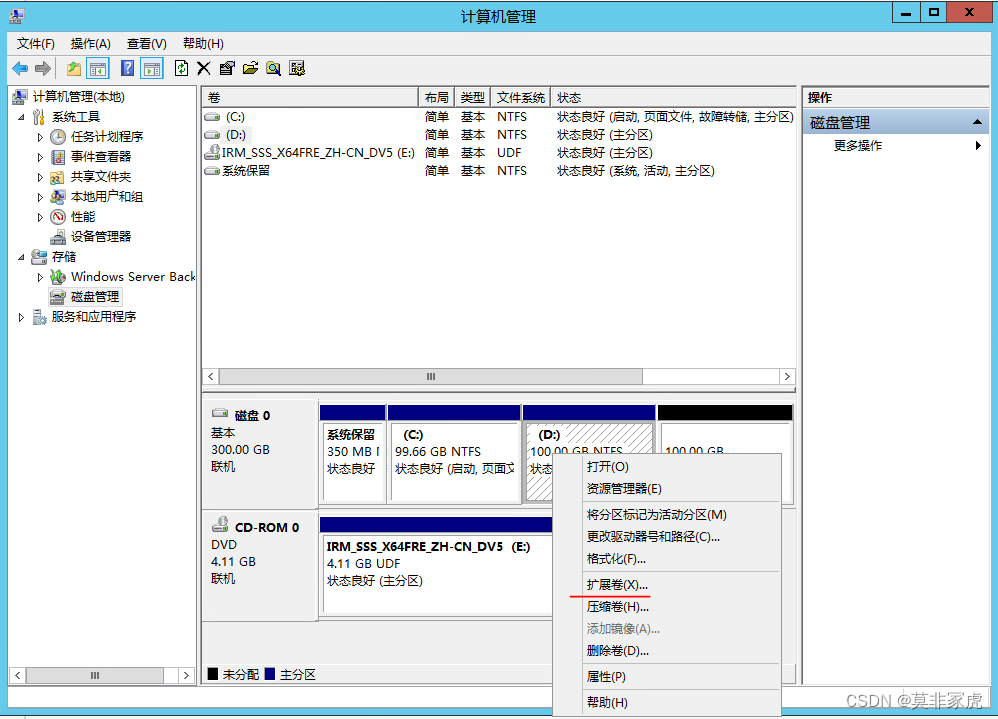Select the (D:) volume row in list
Screen dimensions: 998x719
[x=499, y=135]
